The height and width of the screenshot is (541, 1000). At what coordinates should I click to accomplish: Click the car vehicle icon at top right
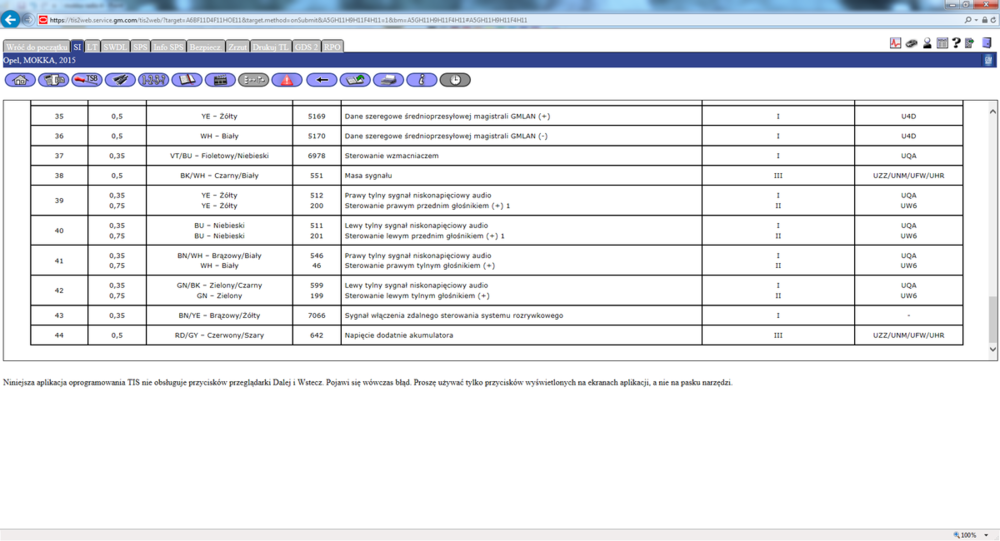point(912,44)
